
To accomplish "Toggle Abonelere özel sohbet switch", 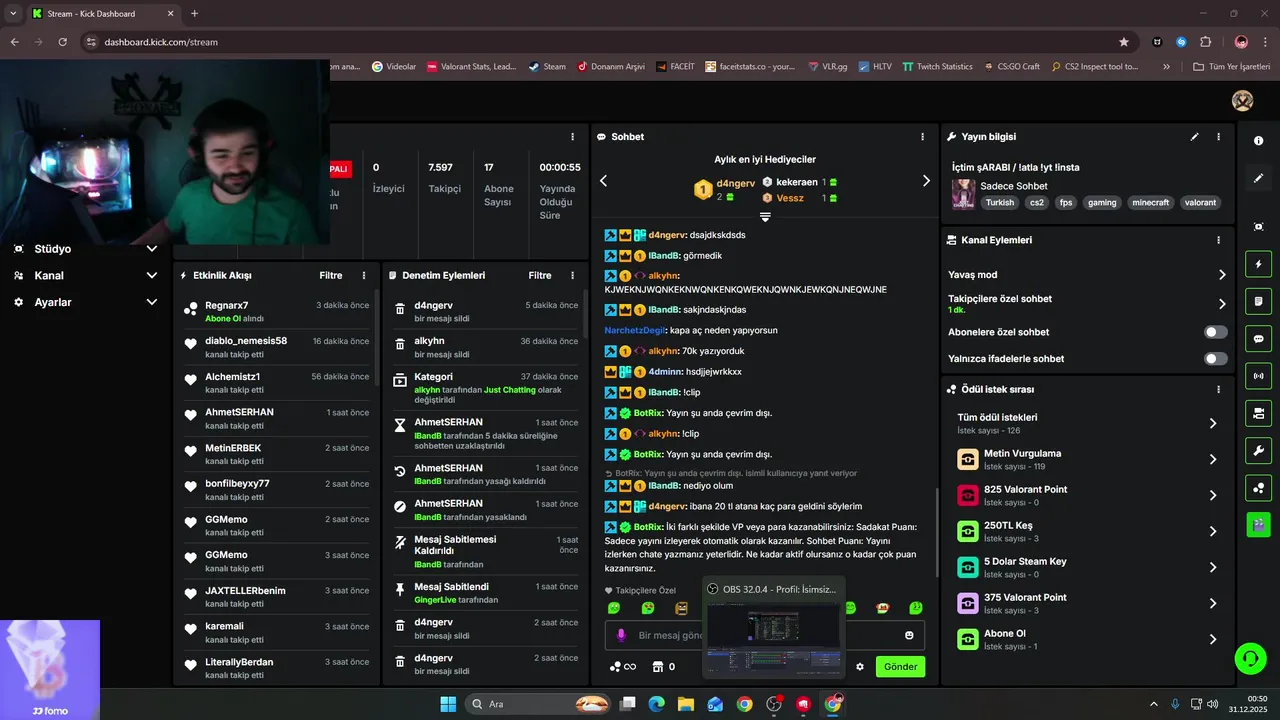I will click(x=1216, y=332).
